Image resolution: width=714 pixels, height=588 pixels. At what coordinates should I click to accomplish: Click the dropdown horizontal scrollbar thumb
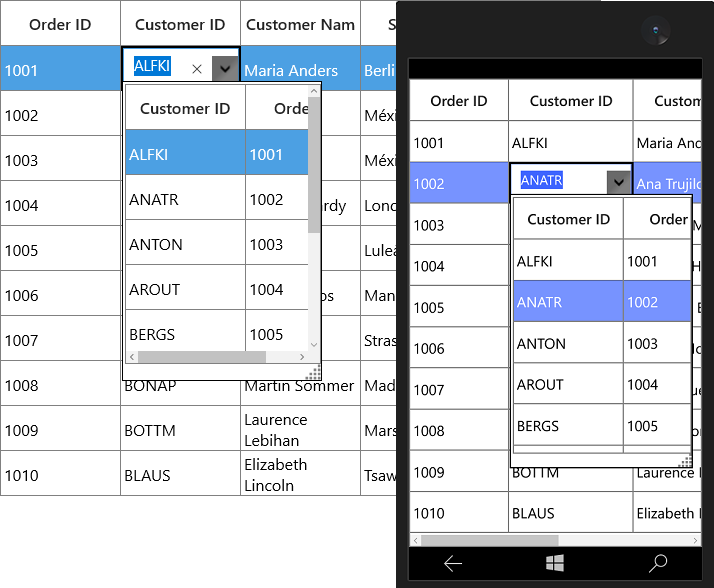click(x=202, y=357)
